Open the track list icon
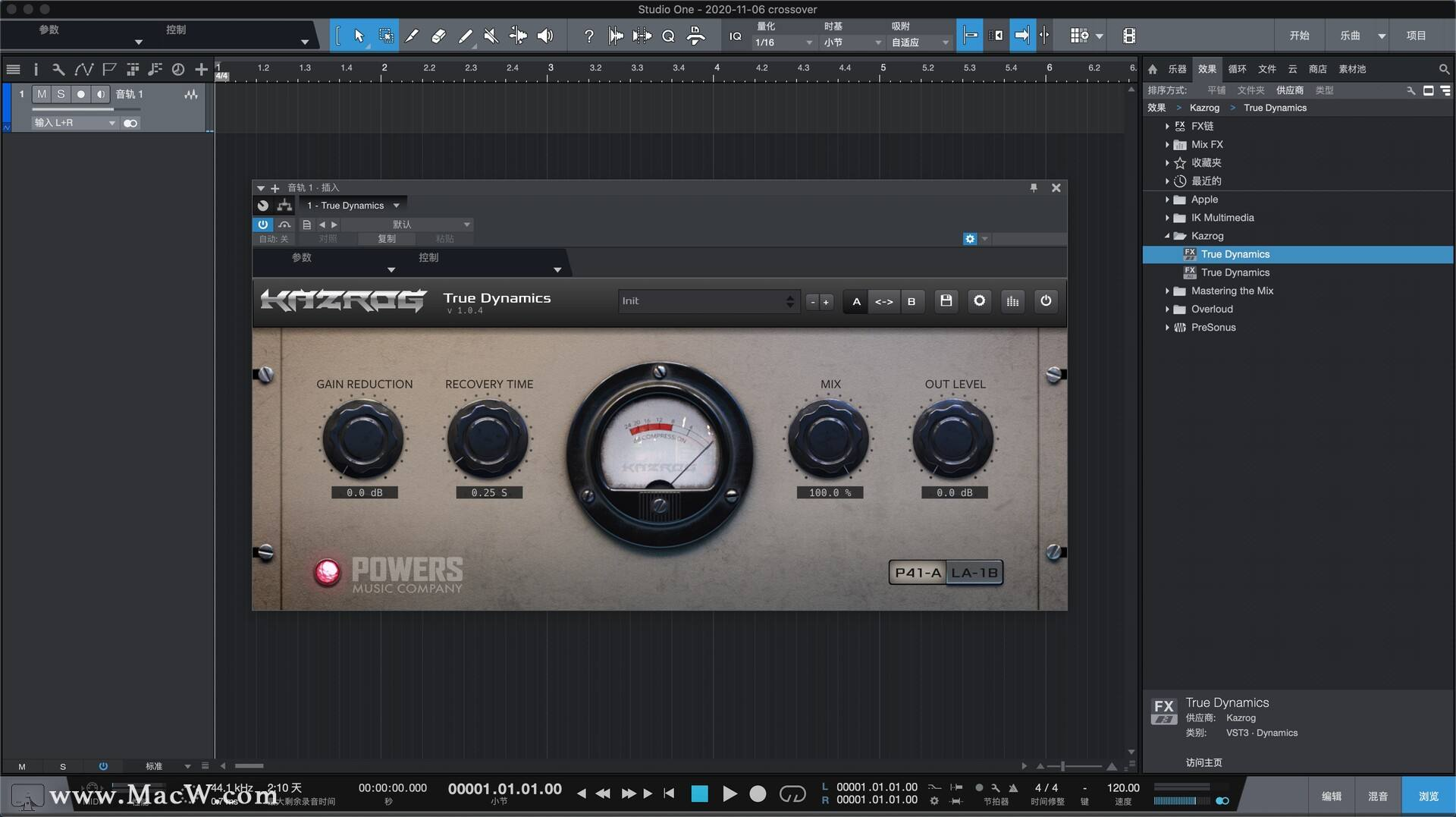 pos(13,69)
